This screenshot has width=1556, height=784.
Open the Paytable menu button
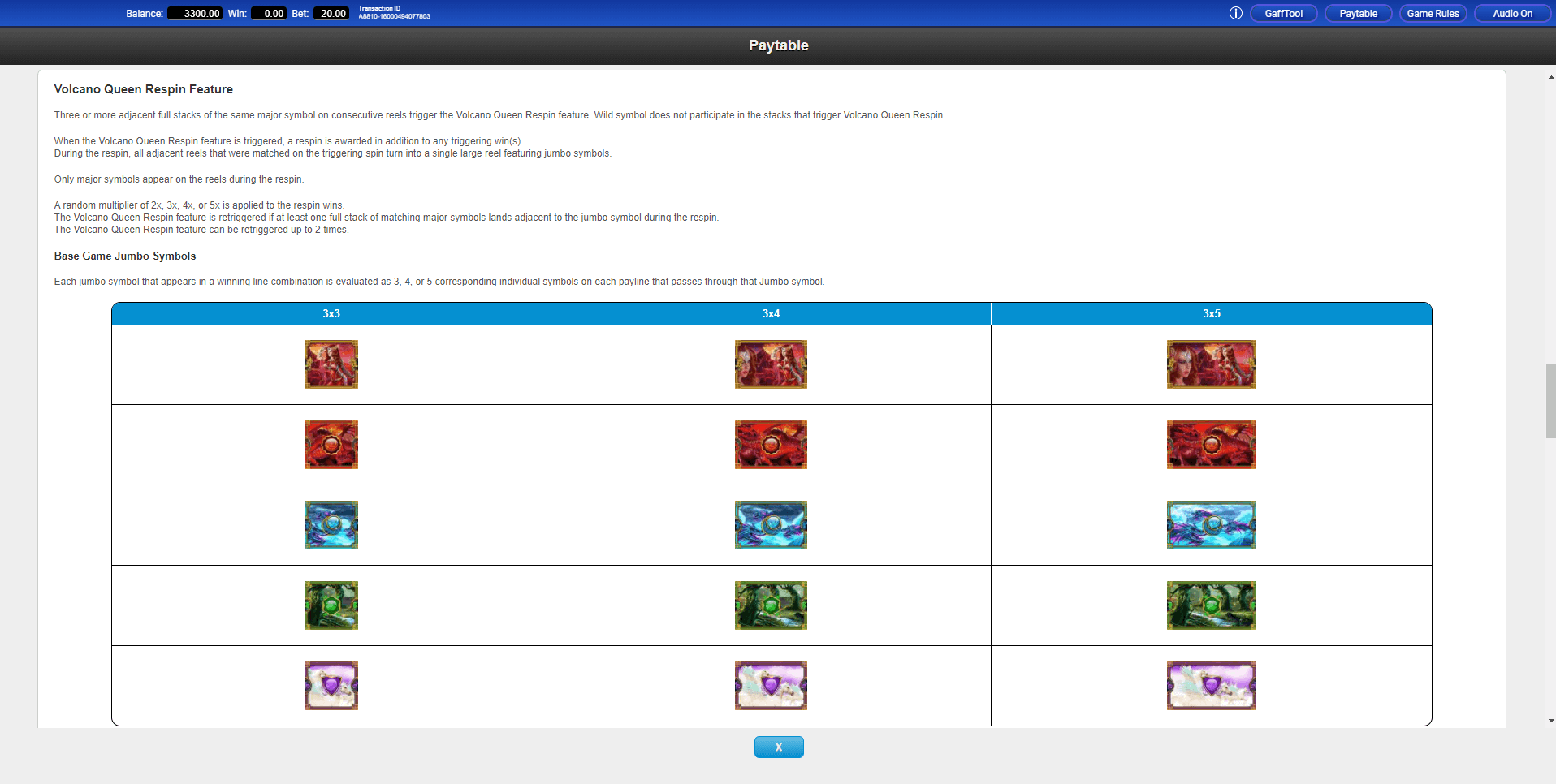(x=1358, y=14)
